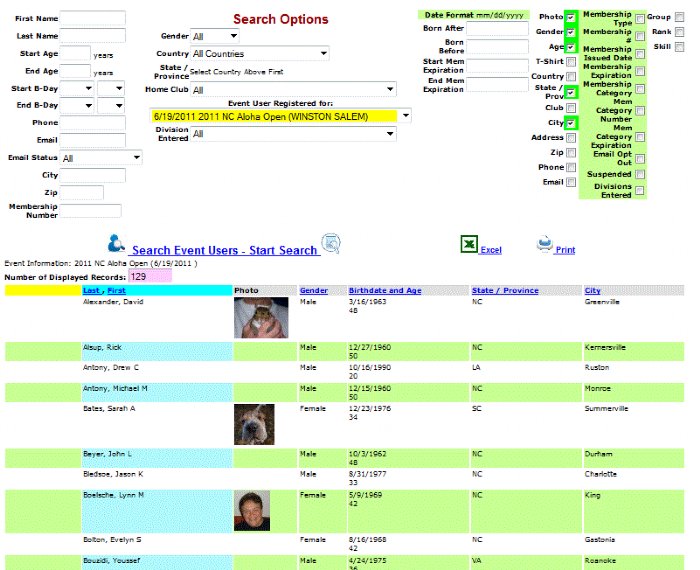Click the Print link
Screen dimensions: 700x570
(565, 250)
